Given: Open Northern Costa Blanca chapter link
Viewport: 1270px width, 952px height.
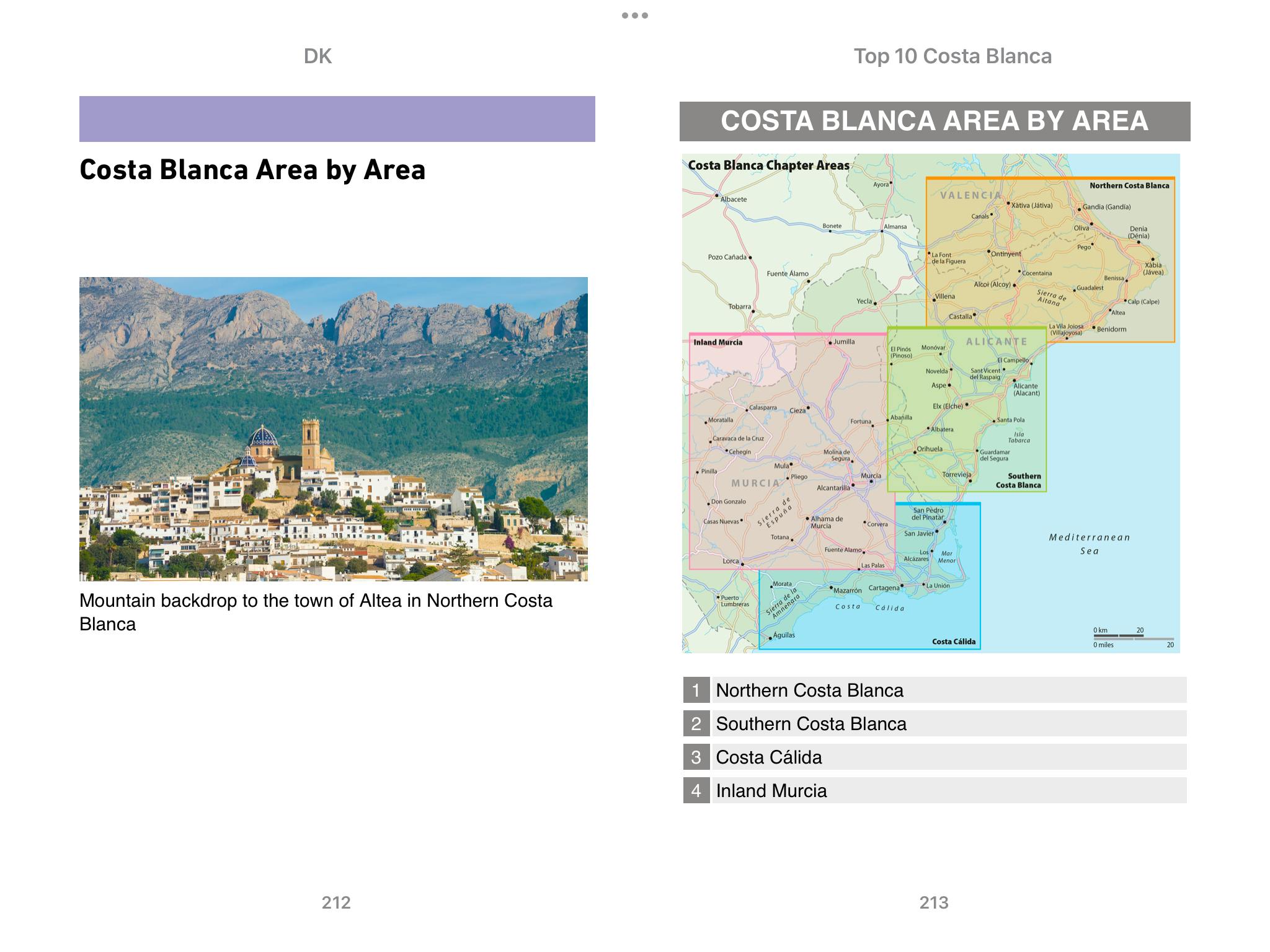Looking at the screenshot, I should tap(809, 690).
